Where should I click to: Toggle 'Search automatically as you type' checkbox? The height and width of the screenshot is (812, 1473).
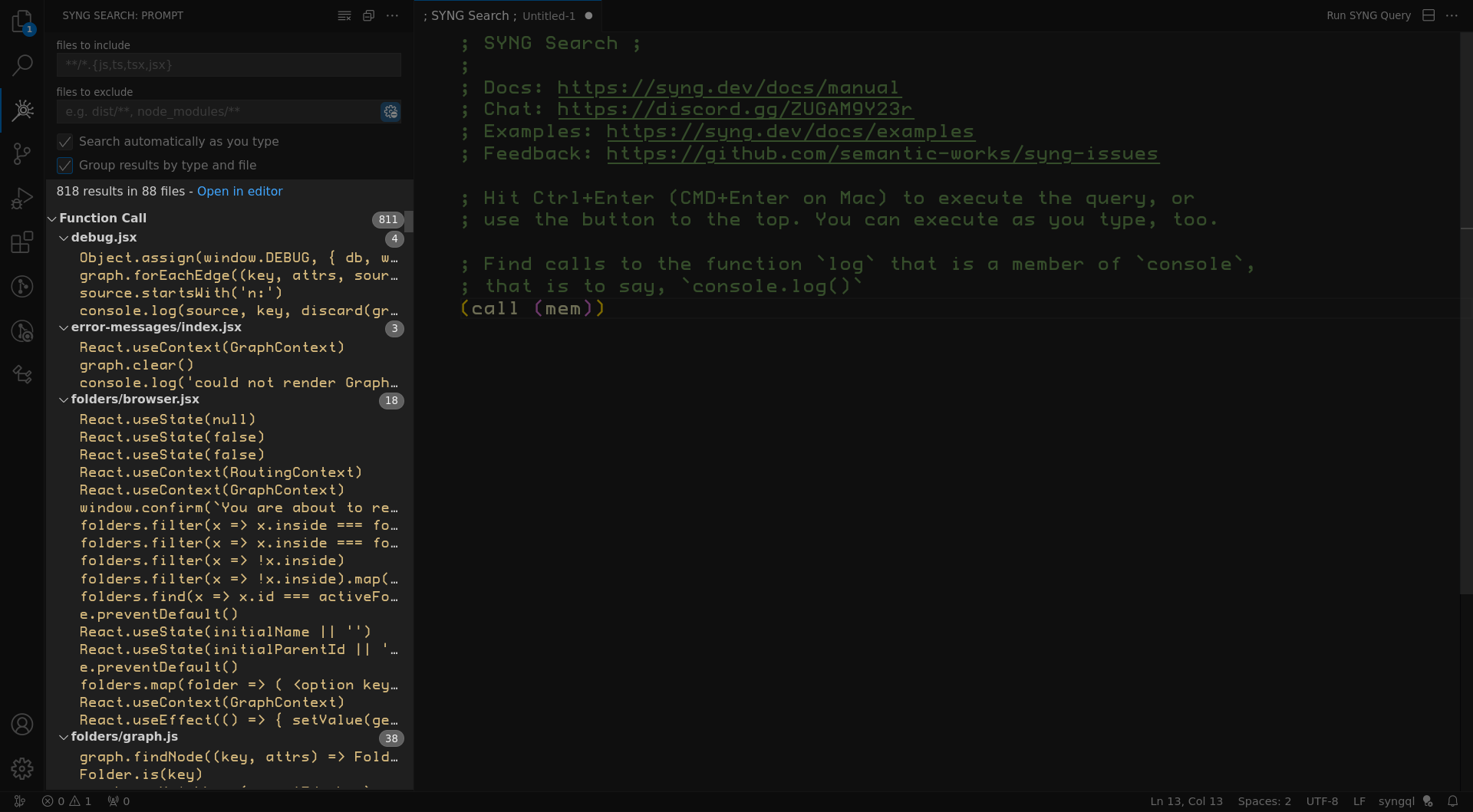pyautogui.click(x=65, y=142)
